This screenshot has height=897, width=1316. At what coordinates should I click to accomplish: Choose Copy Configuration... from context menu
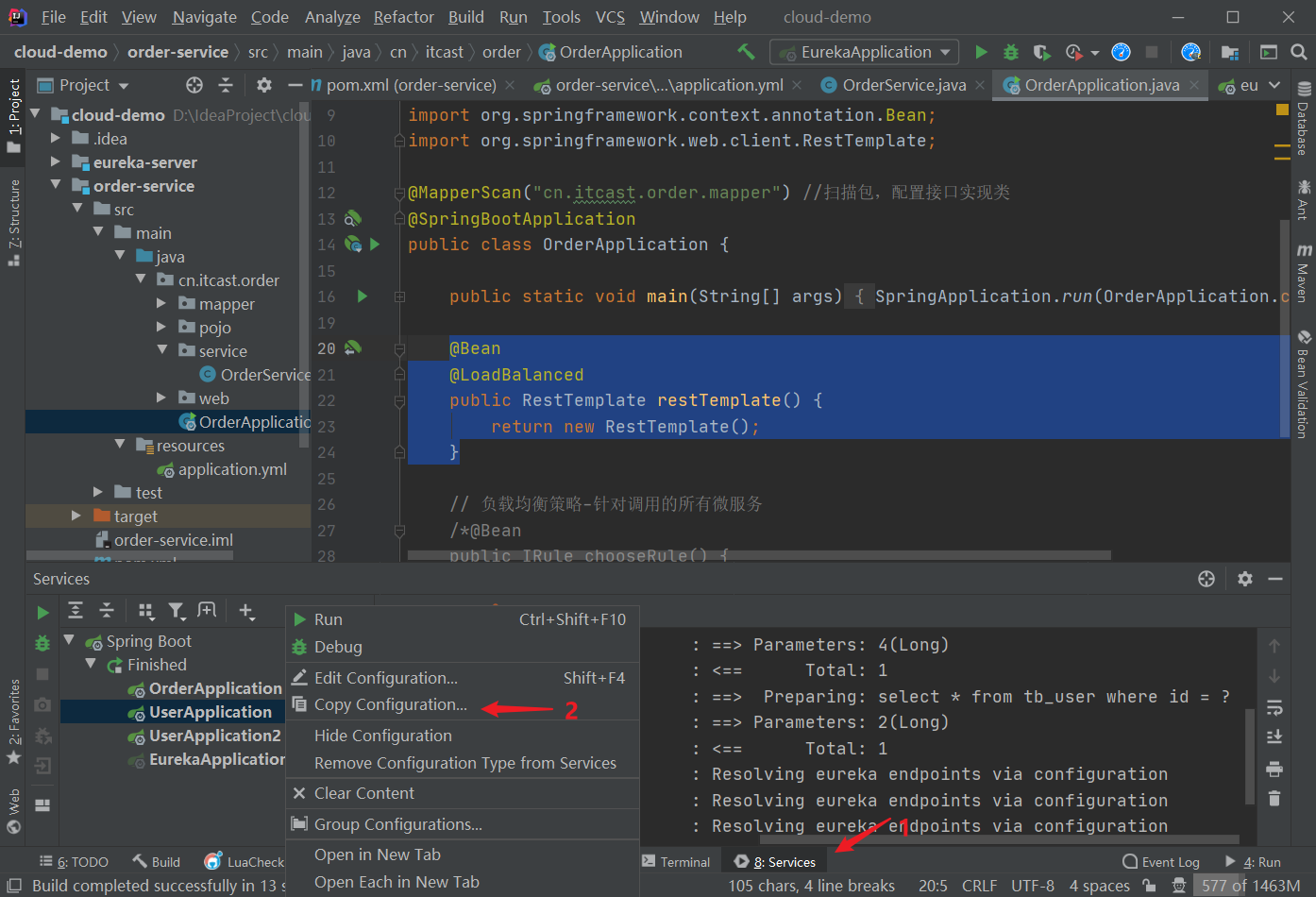pyautogui.click(x=464, y=704)
